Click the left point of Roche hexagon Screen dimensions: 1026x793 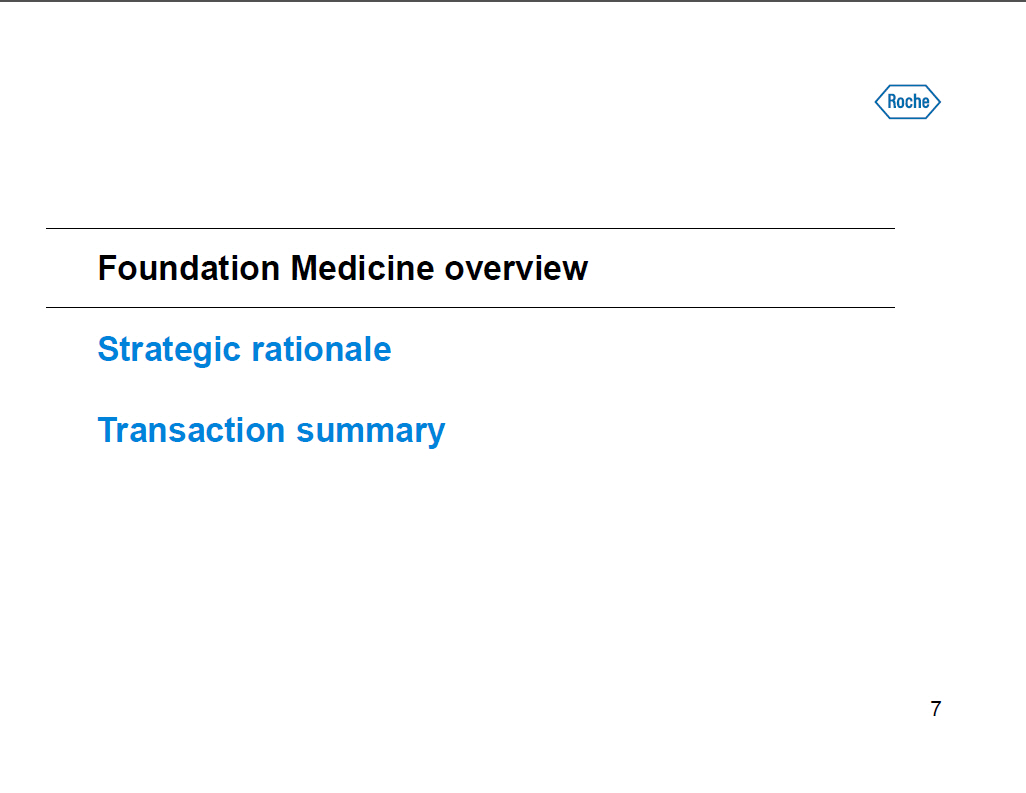coord(877,102)
